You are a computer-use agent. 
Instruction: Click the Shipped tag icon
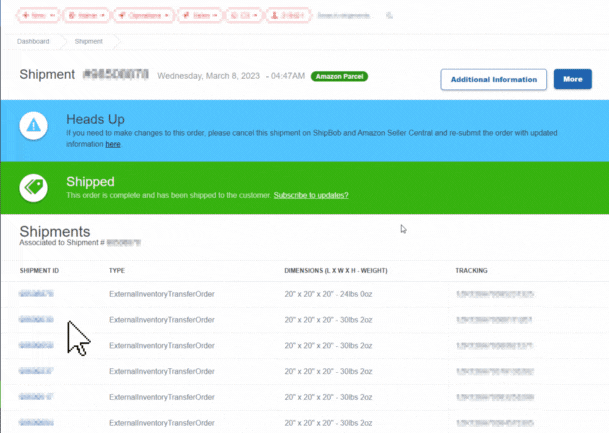coord(35,186)
